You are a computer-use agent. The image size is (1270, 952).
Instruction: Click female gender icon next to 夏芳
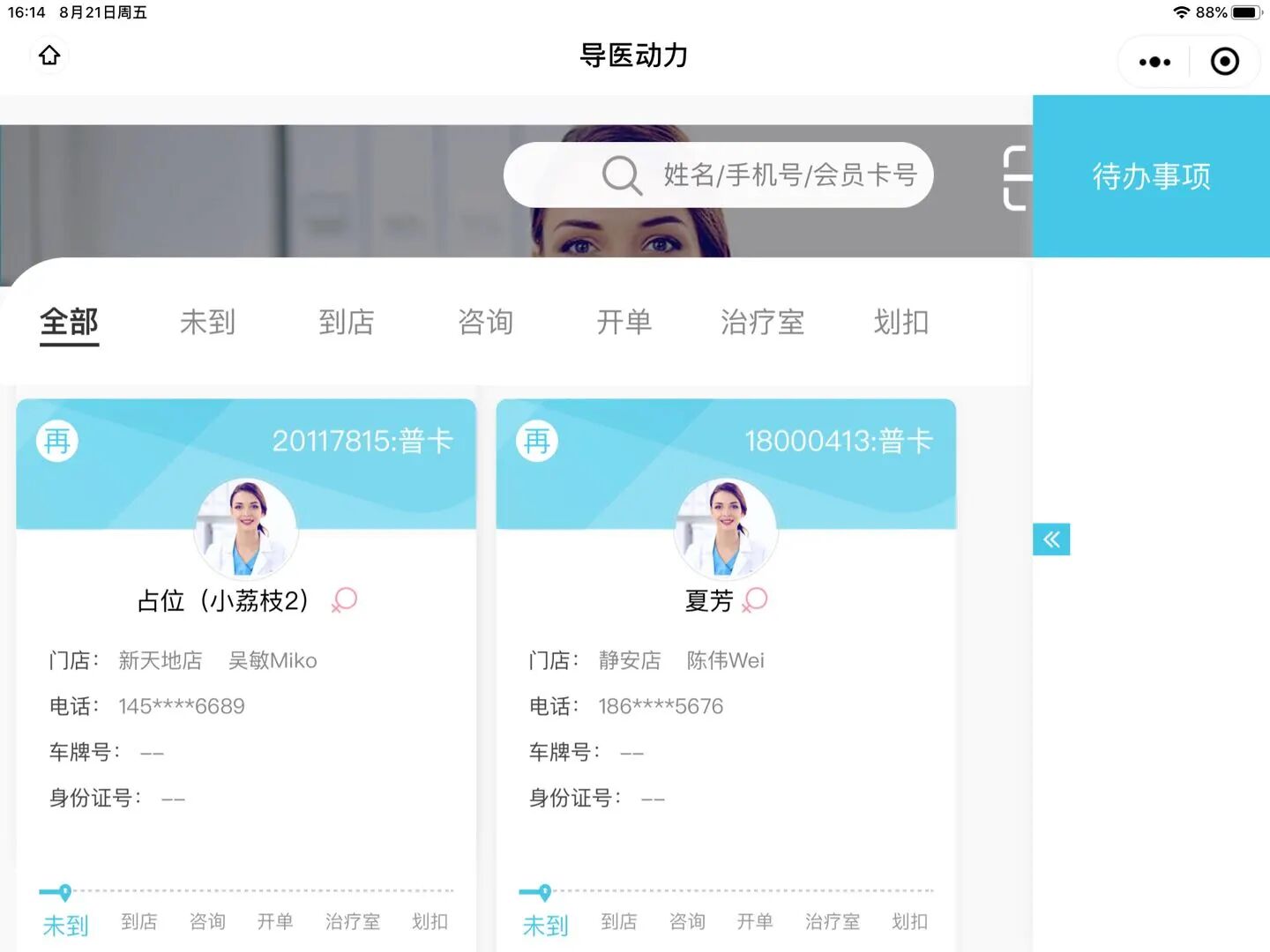(x=755, y=600)
